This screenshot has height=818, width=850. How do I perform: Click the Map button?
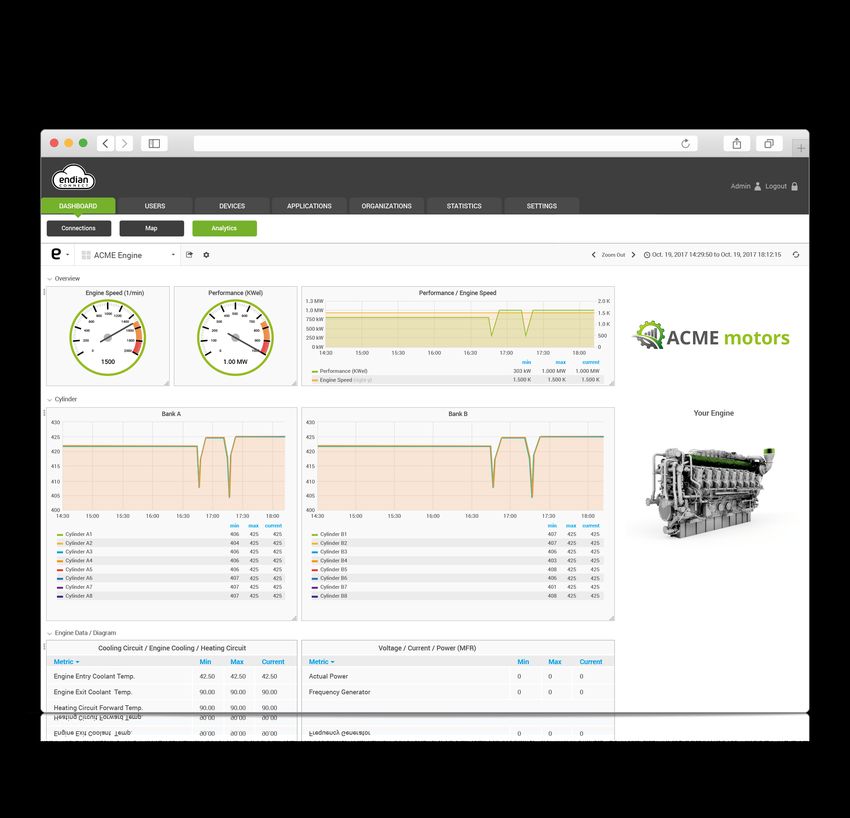pyautogui.click(x=151, y=228)
